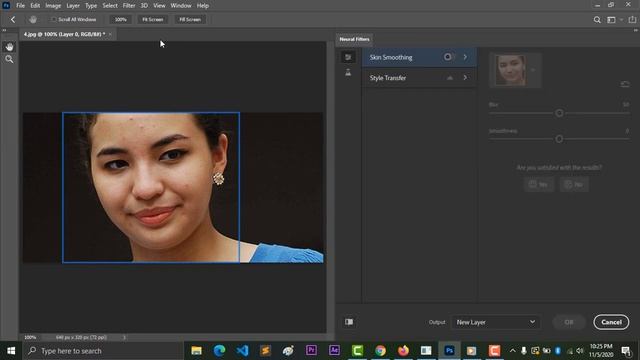Click the Fill Screen button
Screen dimensions: 640x360
click(190, 20)
